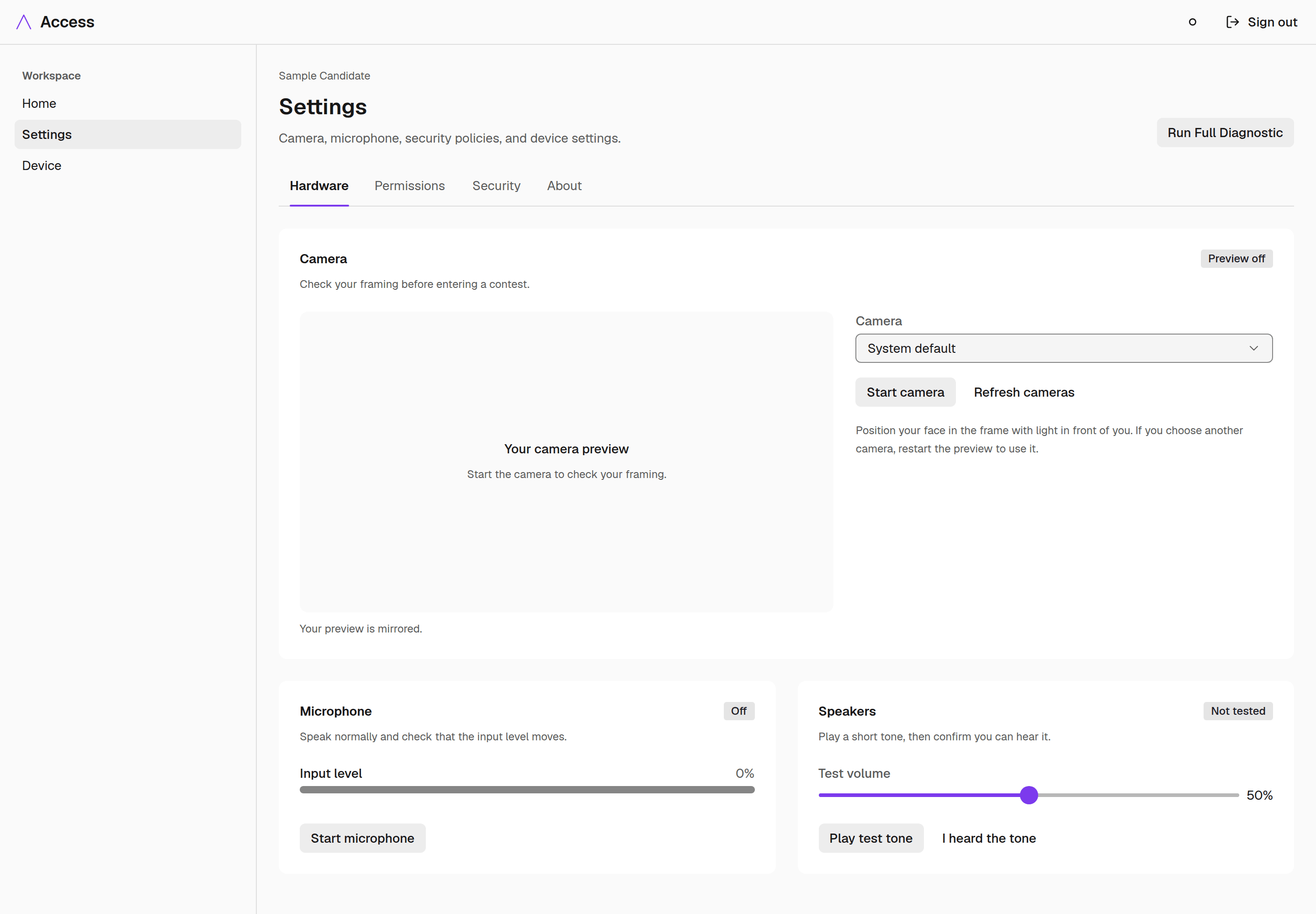This screenshot has width=1316, height=914.
Task: Start the microphone test
Action: pos(362,838)
